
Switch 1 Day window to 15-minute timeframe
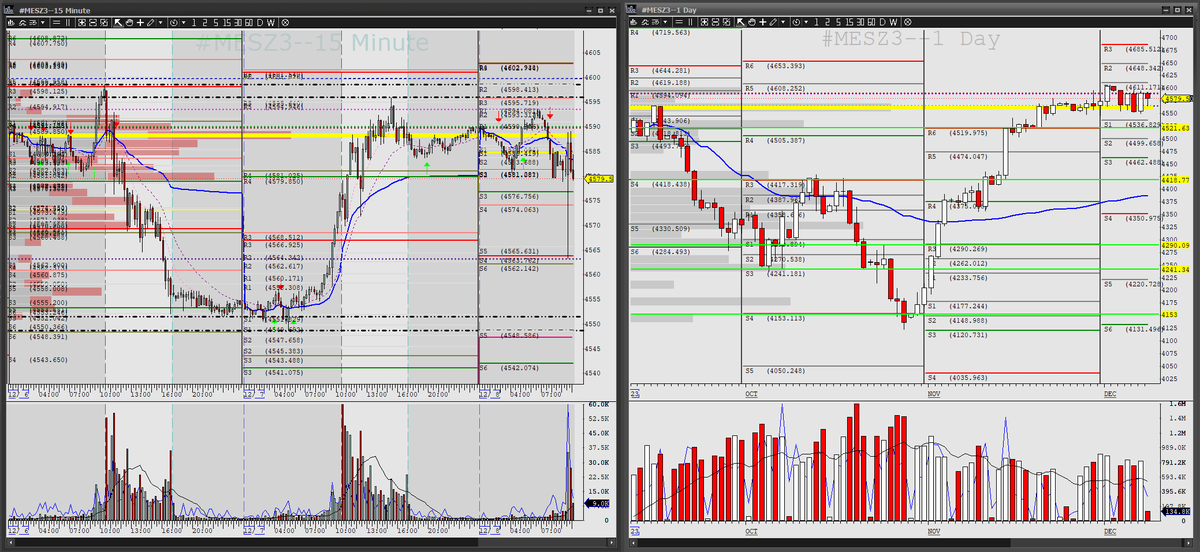849,22
